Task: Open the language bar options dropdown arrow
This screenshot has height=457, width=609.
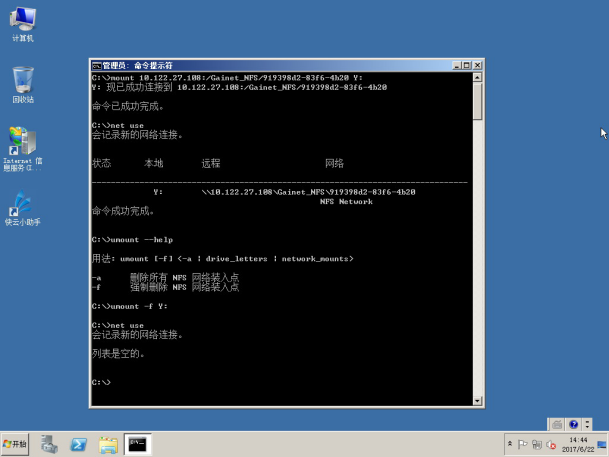Action: [x=588, y=424]
